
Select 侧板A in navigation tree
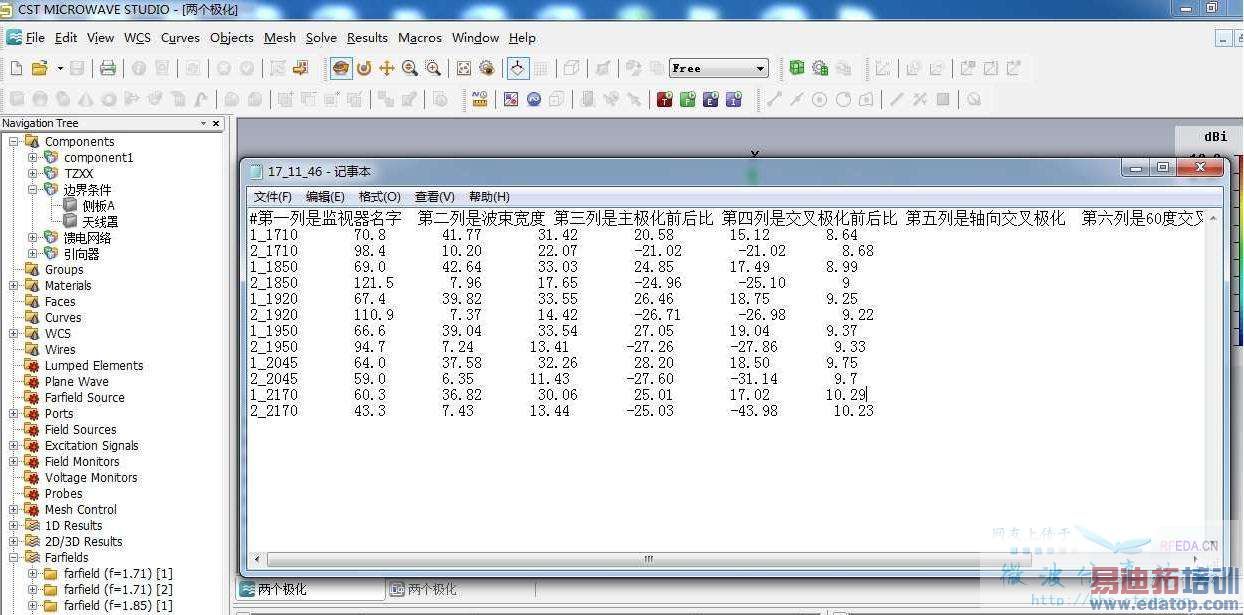(x=98, y=205)
